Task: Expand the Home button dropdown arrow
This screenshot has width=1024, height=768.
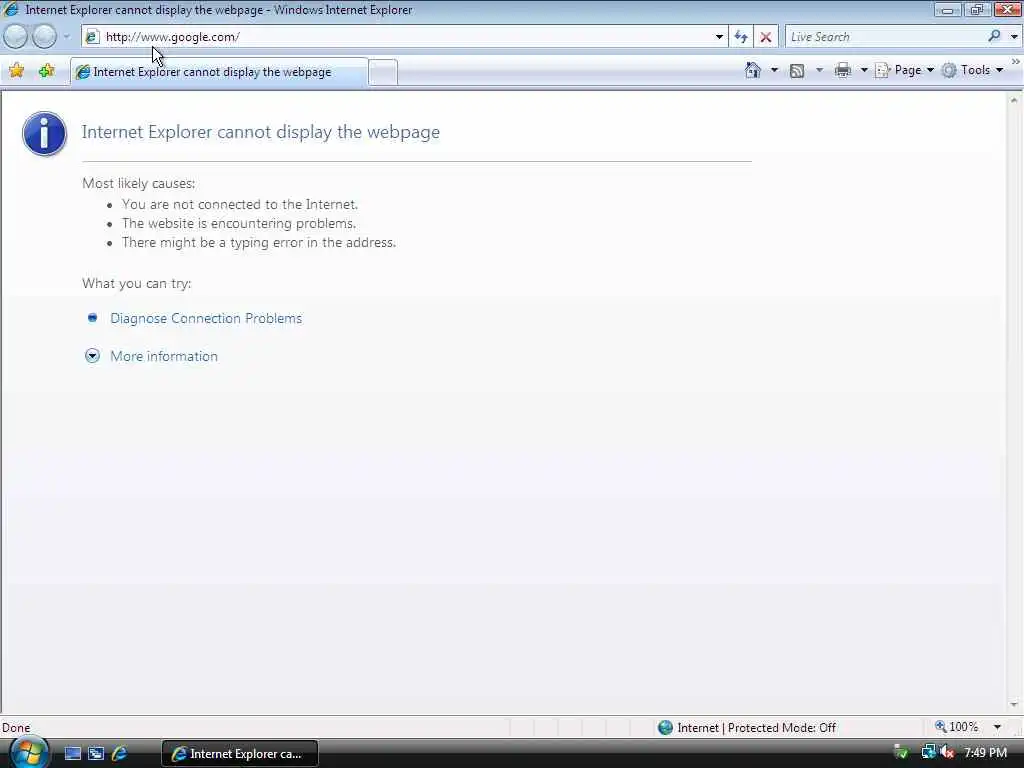Action: coord(775,70)
